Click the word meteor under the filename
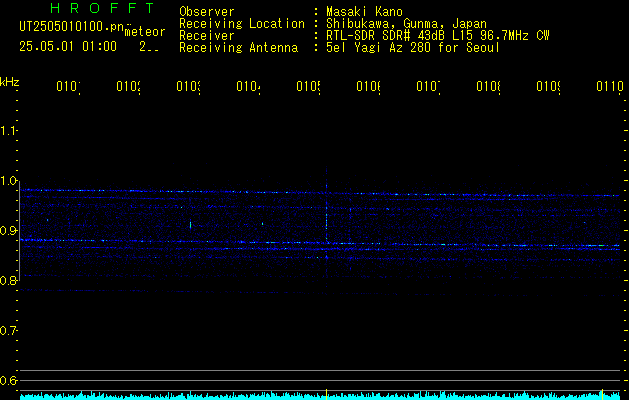This screenshot has height=400, width=629. (x=145, y=32)
